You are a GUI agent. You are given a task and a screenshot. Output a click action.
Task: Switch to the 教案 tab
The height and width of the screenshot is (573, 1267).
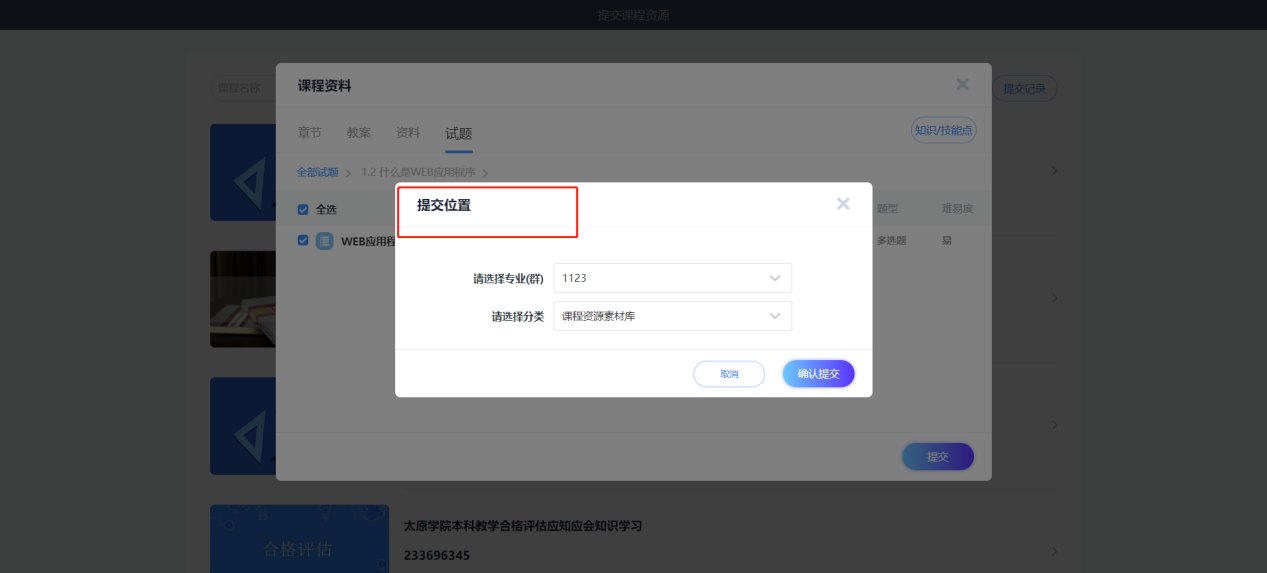[x=359, y=133]
